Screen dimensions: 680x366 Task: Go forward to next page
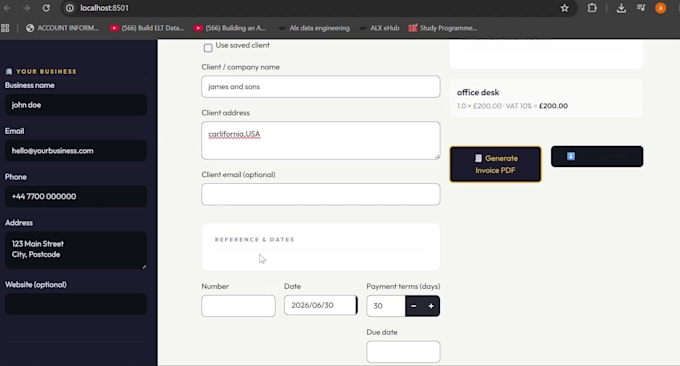tap(26, 8)
